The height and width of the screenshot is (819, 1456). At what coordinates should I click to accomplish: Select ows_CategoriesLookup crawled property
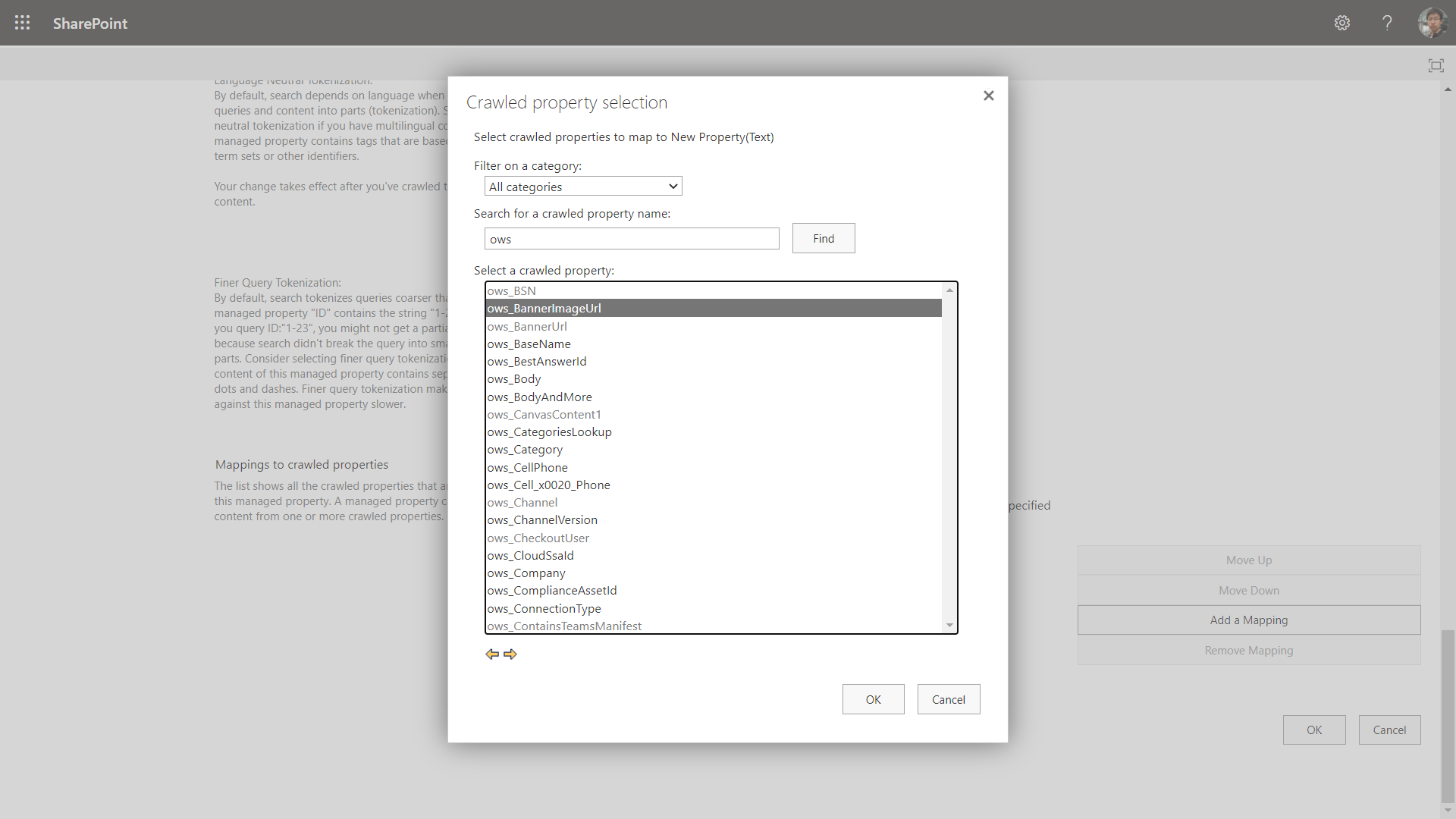click(x=550, y=432)
